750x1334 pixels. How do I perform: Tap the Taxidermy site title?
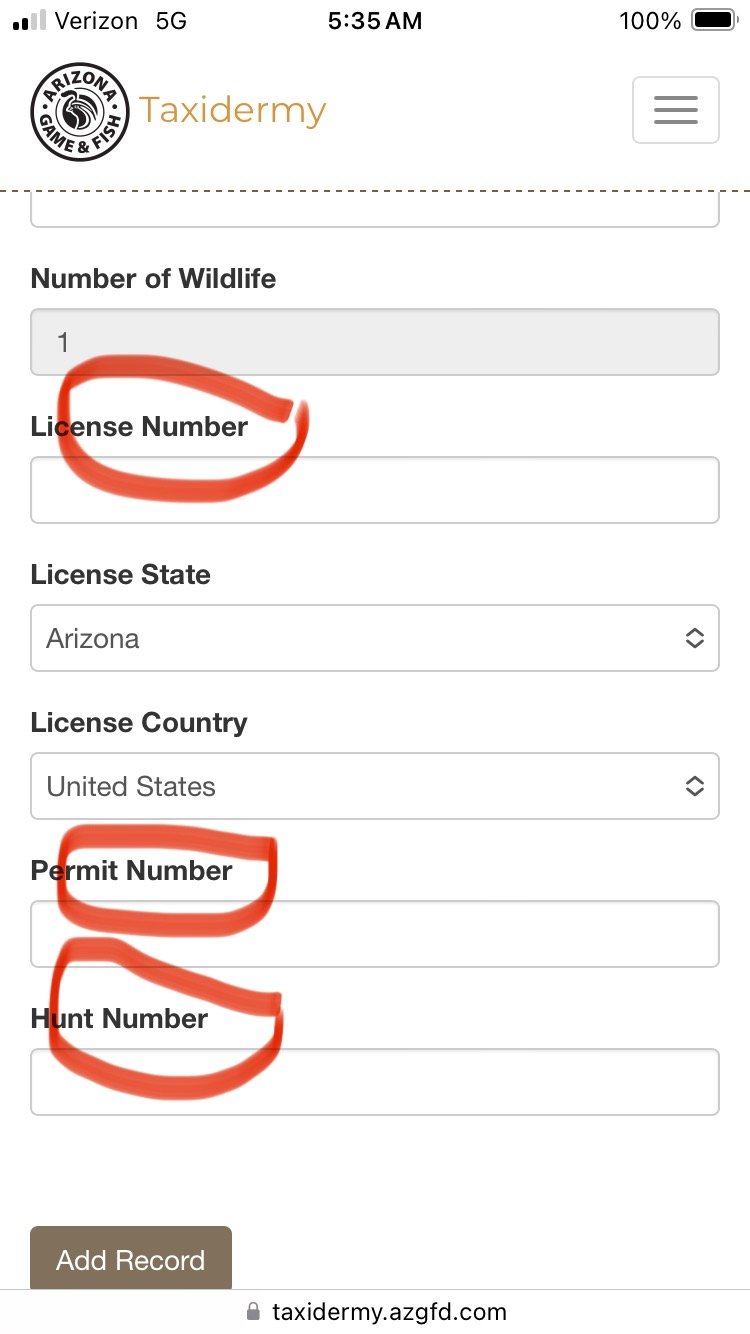[x=232, y=110]
